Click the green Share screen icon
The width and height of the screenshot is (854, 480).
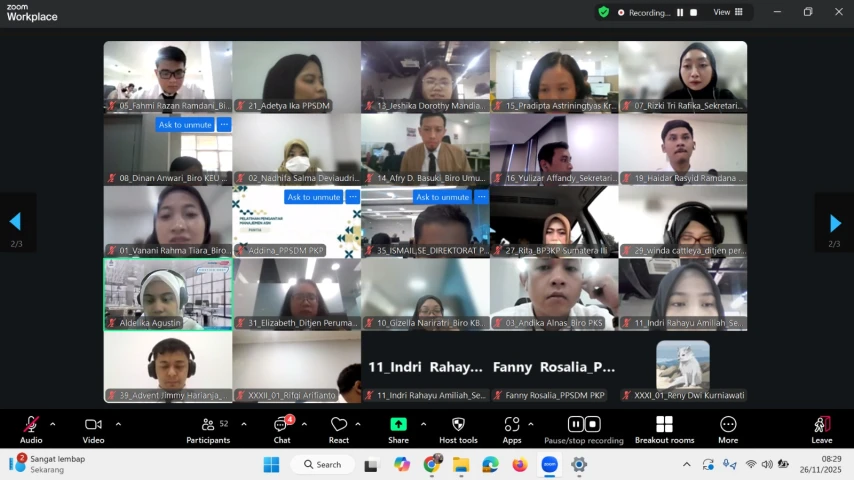click(398, 424)
